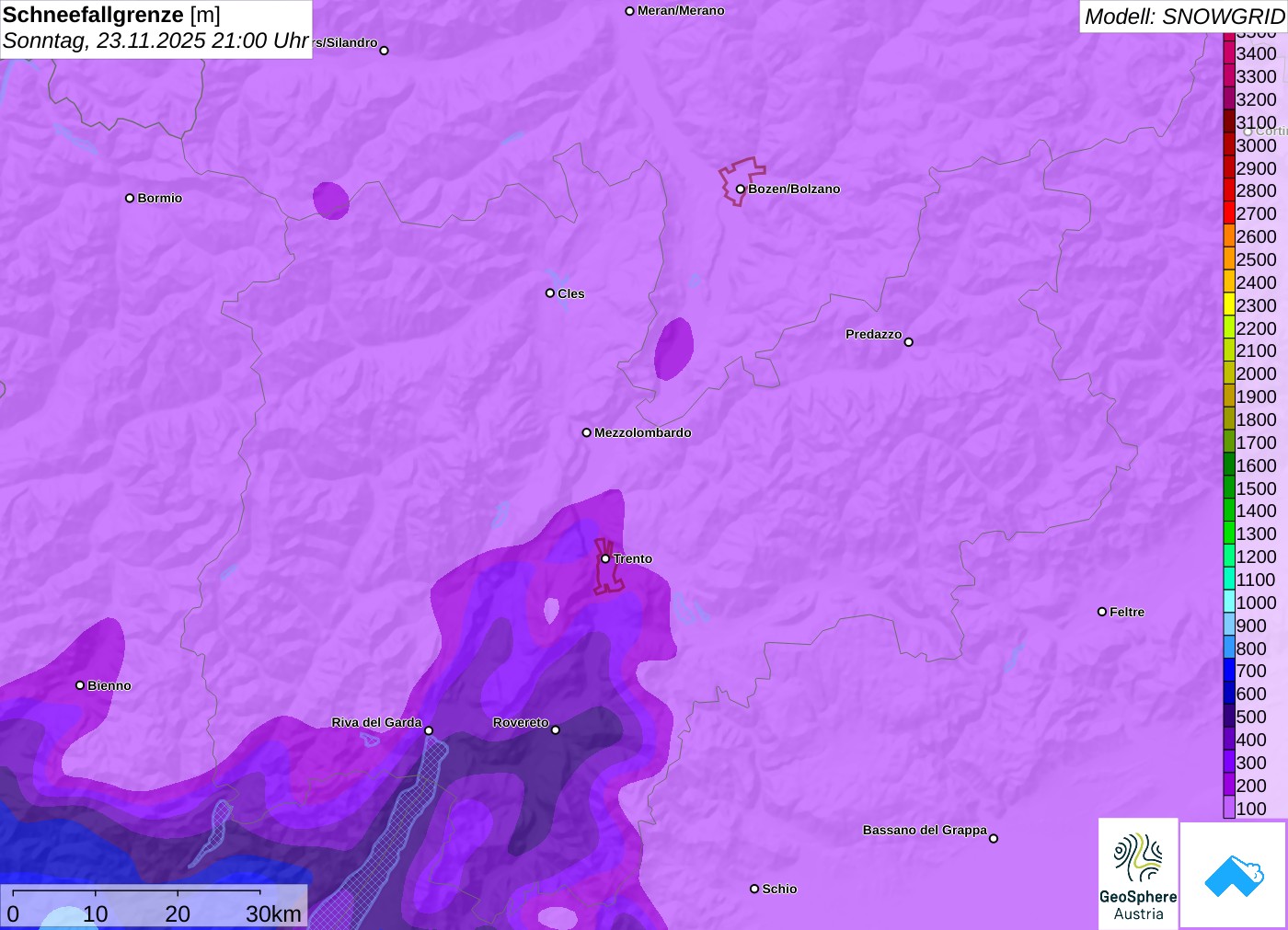Click legend value '900'
The height and width of the screenshot is (930, 1288).
click(1251, 626)
